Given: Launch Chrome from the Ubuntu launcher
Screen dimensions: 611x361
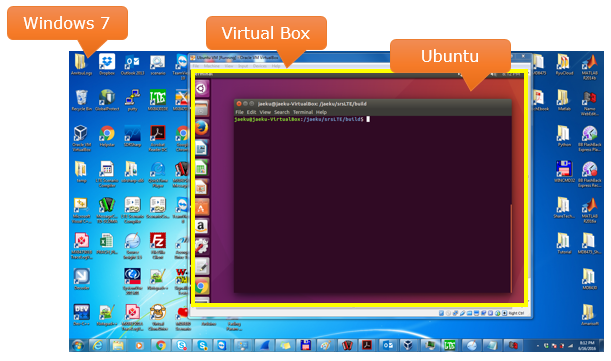Looking at the screenshot, I should pos(201,287).
